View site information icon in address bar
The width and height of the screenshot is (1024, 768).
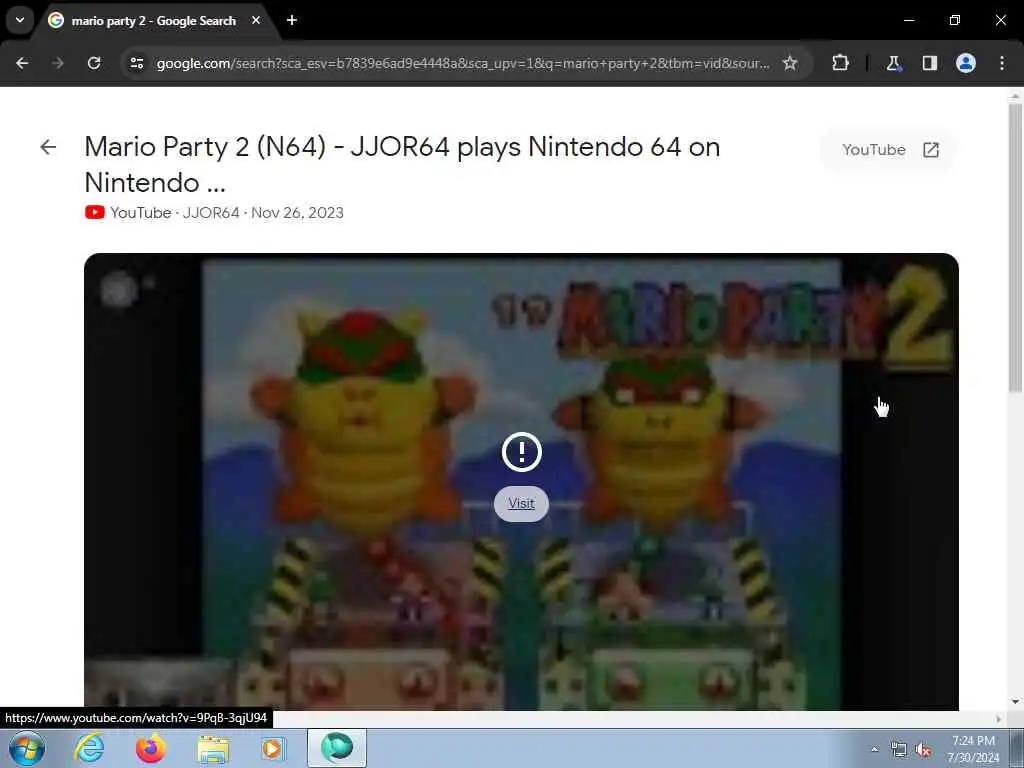pyautogui.click(x=137, y=63)
